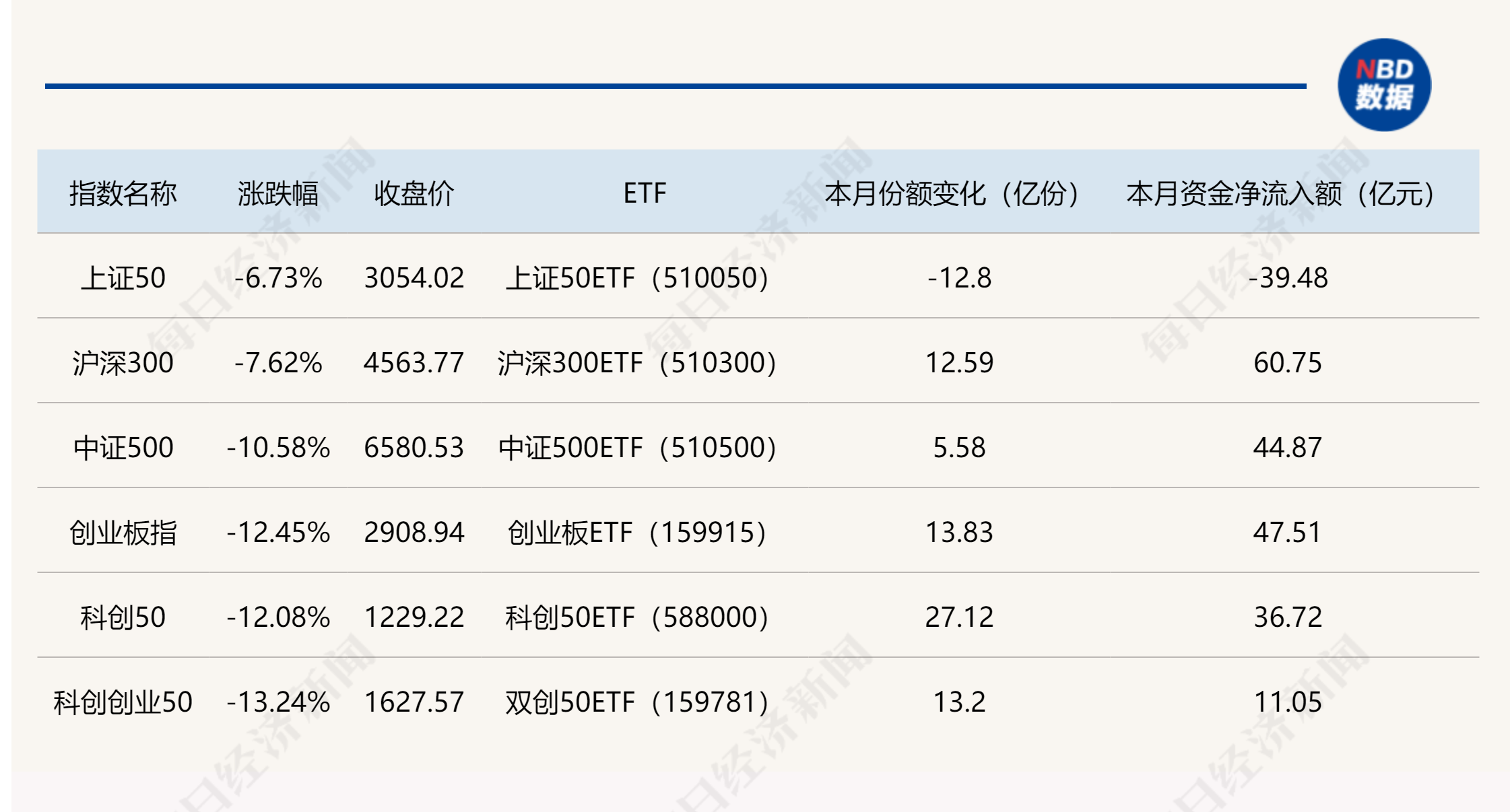The width and height of the screenshot is (1510, 812).
Task: Click the 中证500 index name cell
Action: [x=123, y=448]
